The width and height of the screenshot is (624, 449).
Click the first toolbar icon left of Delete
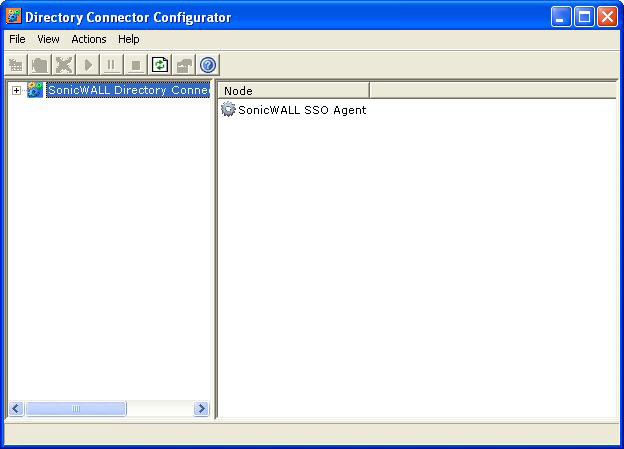tap(40, 65)
